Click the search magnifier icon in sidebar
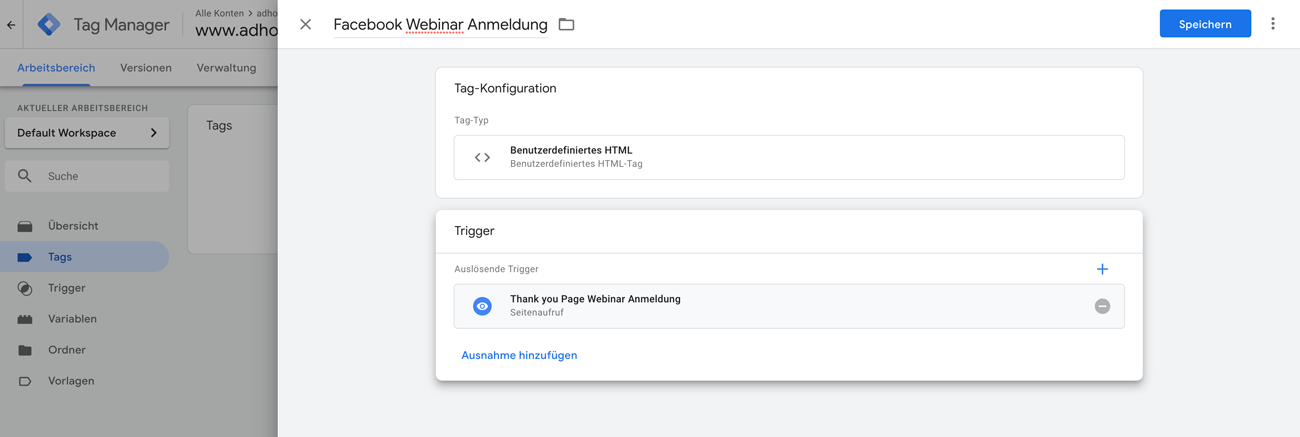 click(25, 176)
